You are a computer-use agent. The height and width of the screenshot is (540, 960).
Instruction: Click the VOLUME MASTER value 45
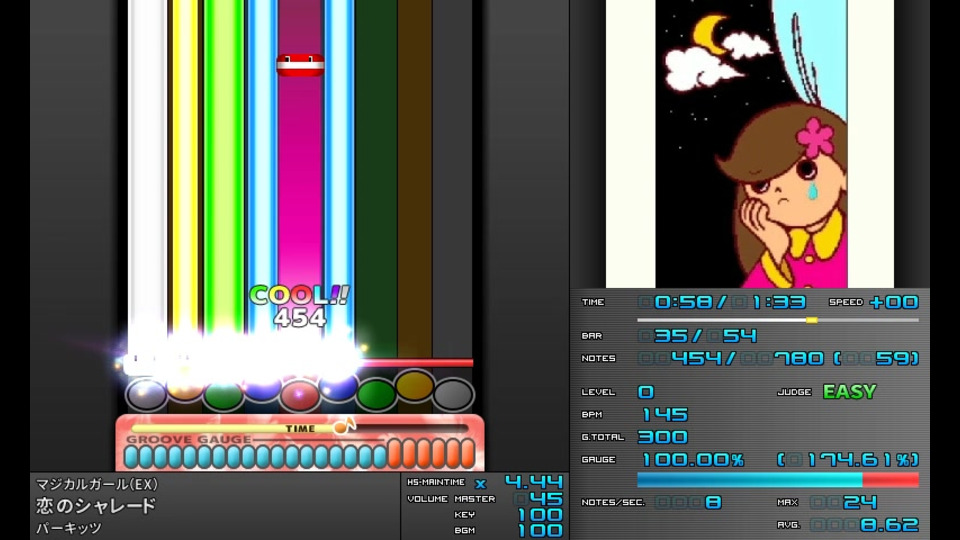point(546,498)
